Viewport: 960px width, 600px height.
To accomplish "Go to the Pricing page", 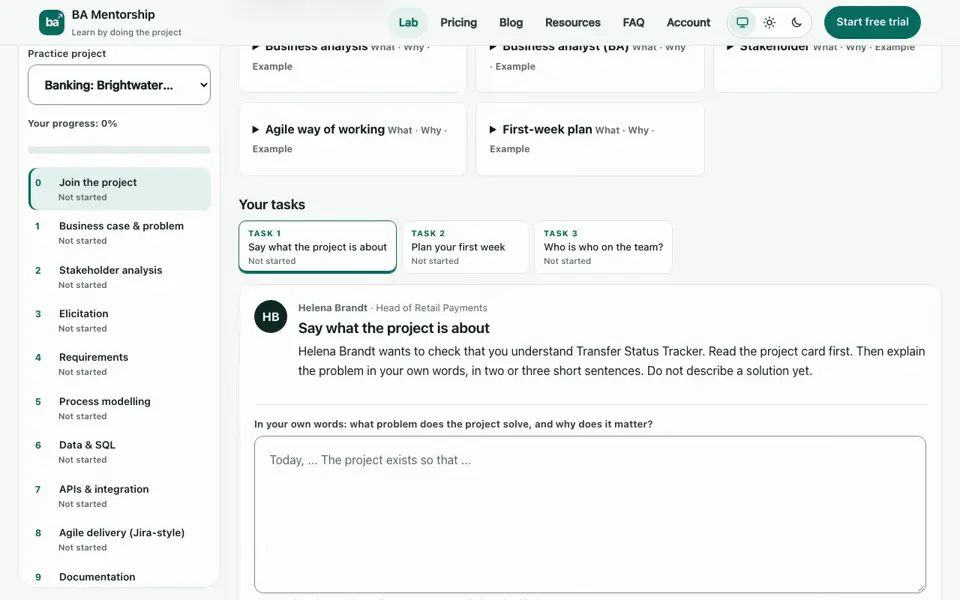I will 459,23.
